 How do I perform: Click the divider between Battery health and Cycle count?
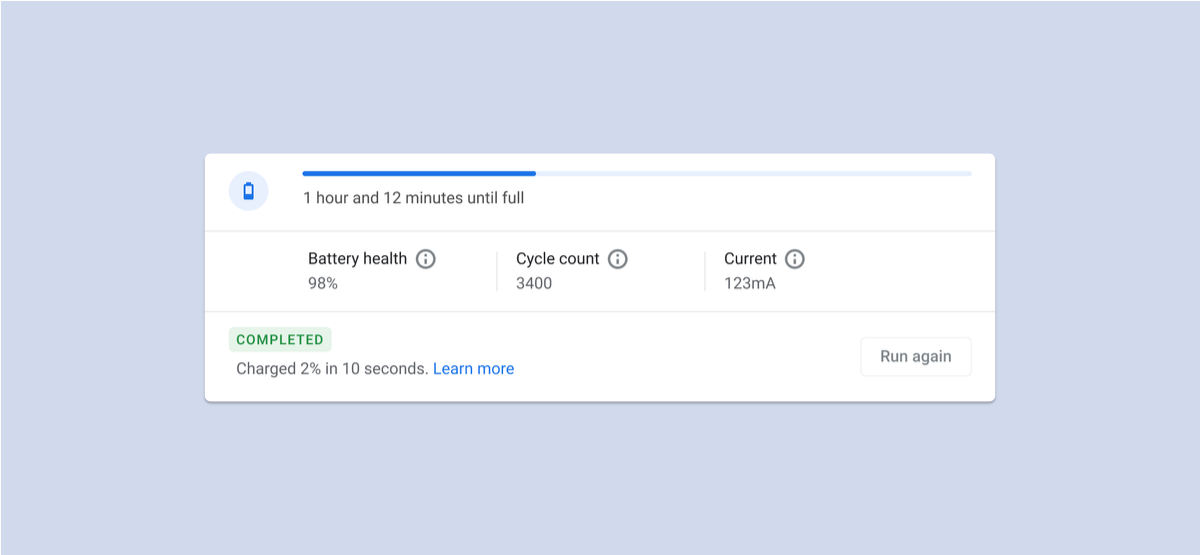(497, 271)
